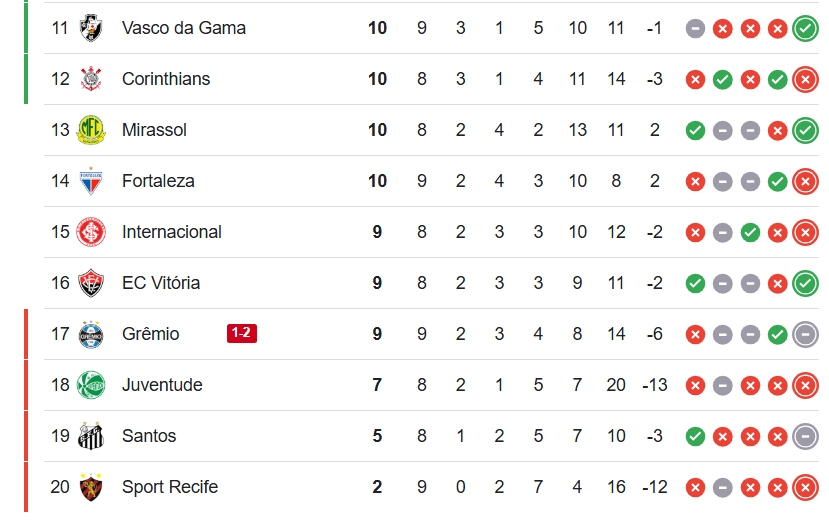The width and height of the screenshot is (829, 521).
Task: Click Vasco da Gama's latest win result icon
Action: [x=805, y=29]
